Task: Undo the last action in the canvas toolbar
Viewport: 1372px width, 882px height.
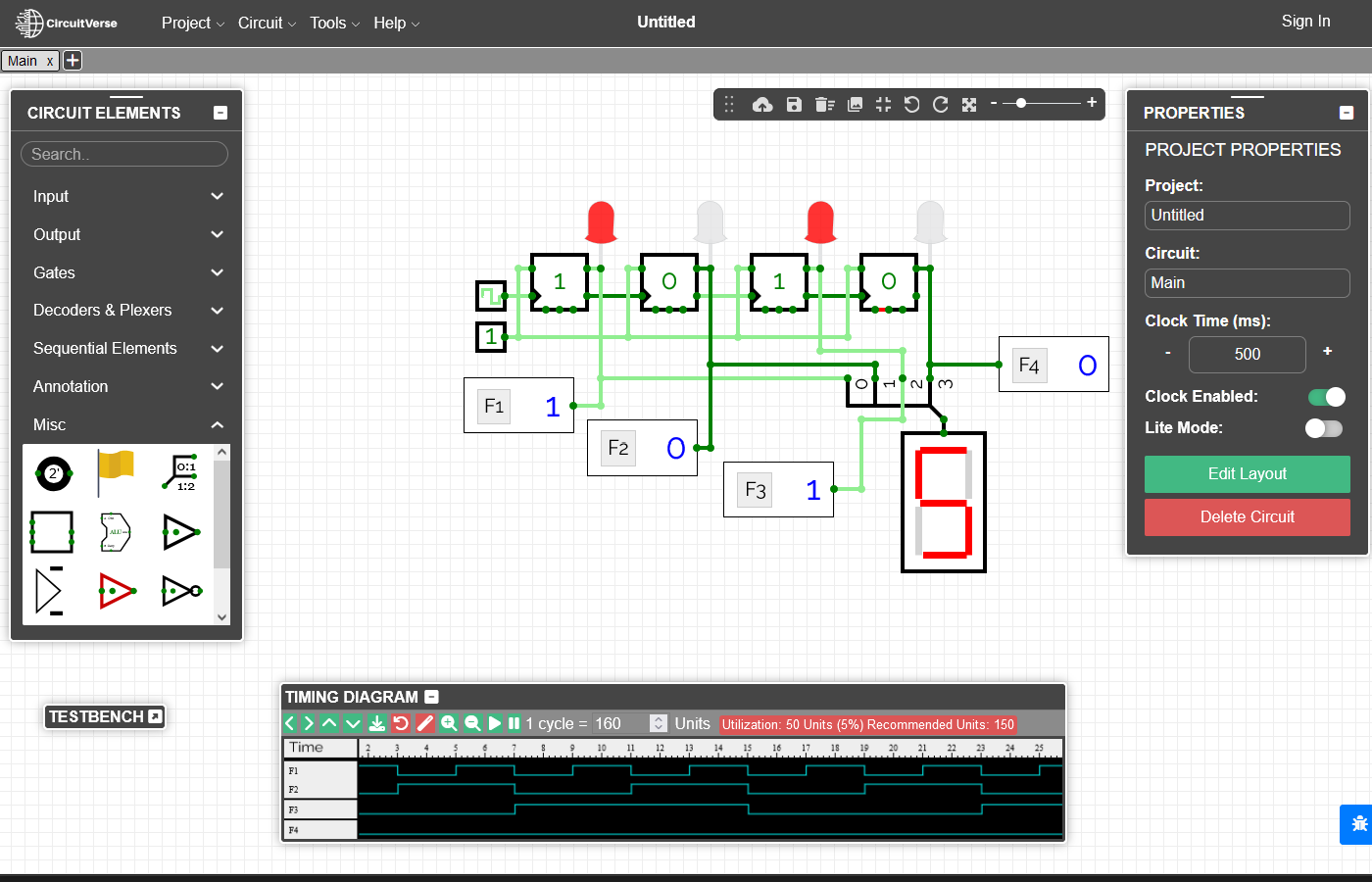Action: pos(911,104)
